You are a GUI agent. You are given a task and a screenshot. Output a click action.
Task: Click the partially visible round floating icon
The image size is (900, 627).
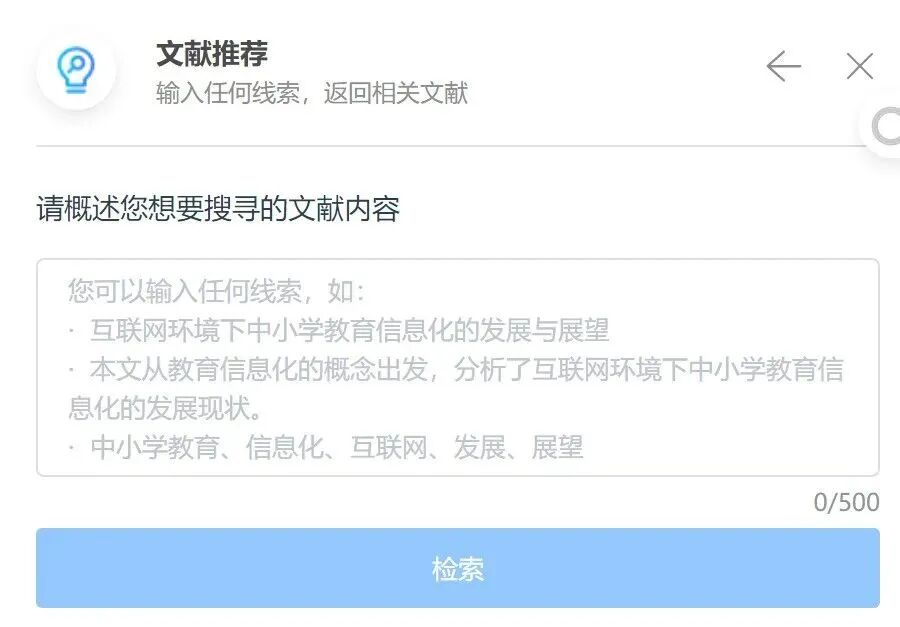click(883, 127)
